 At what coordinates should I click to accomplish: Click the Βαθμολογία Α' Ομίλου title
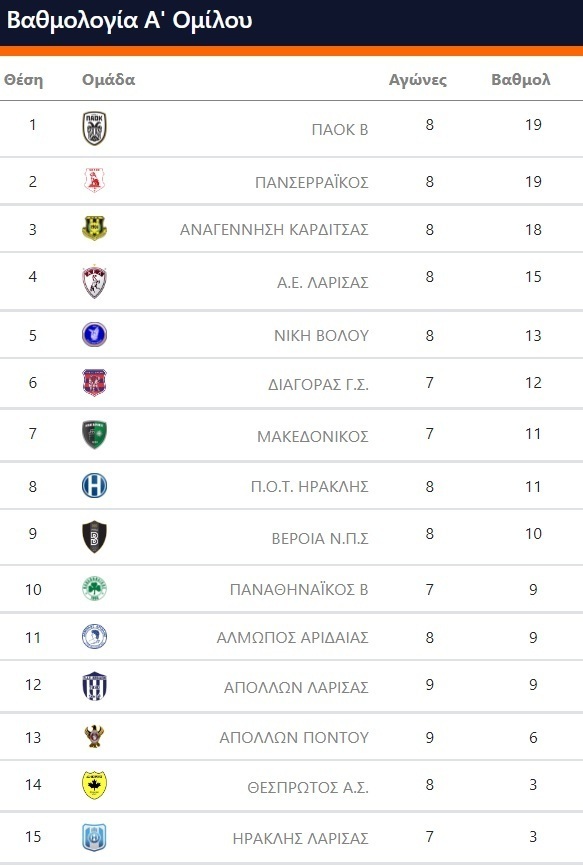tap(130, 21)
